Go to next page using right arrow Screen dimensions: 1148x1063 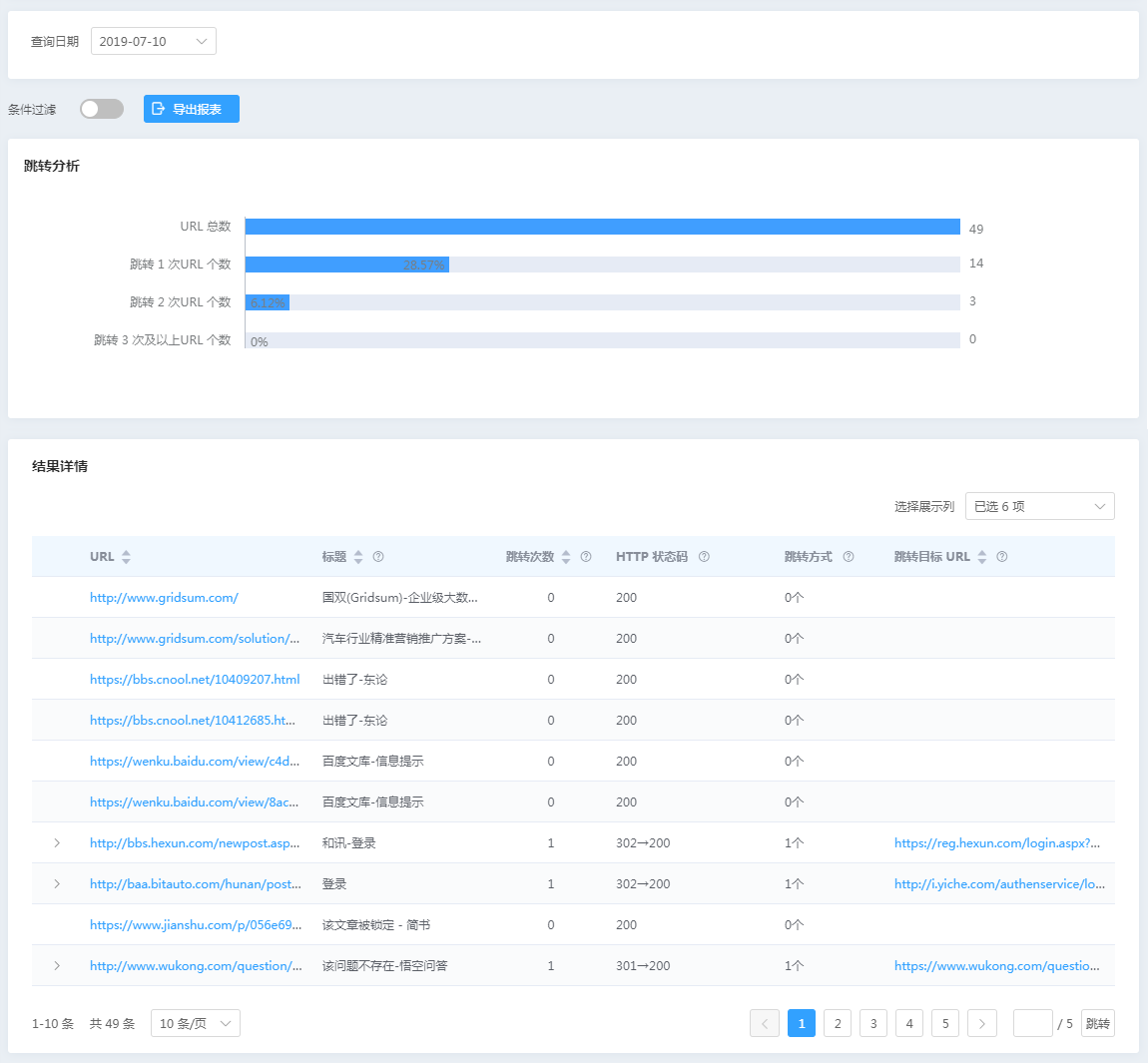click(982, 1023)
